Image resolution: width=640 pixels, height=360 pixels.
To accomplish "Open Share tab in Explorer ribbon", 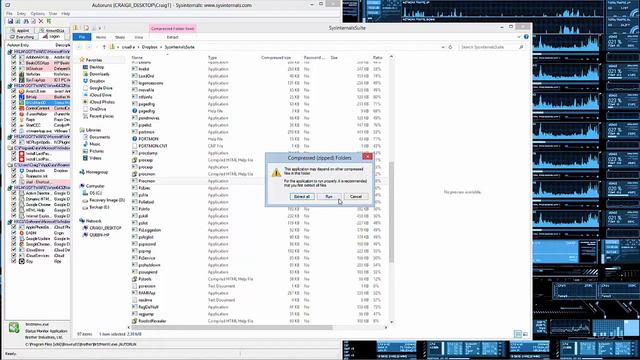I will [120, 37].
